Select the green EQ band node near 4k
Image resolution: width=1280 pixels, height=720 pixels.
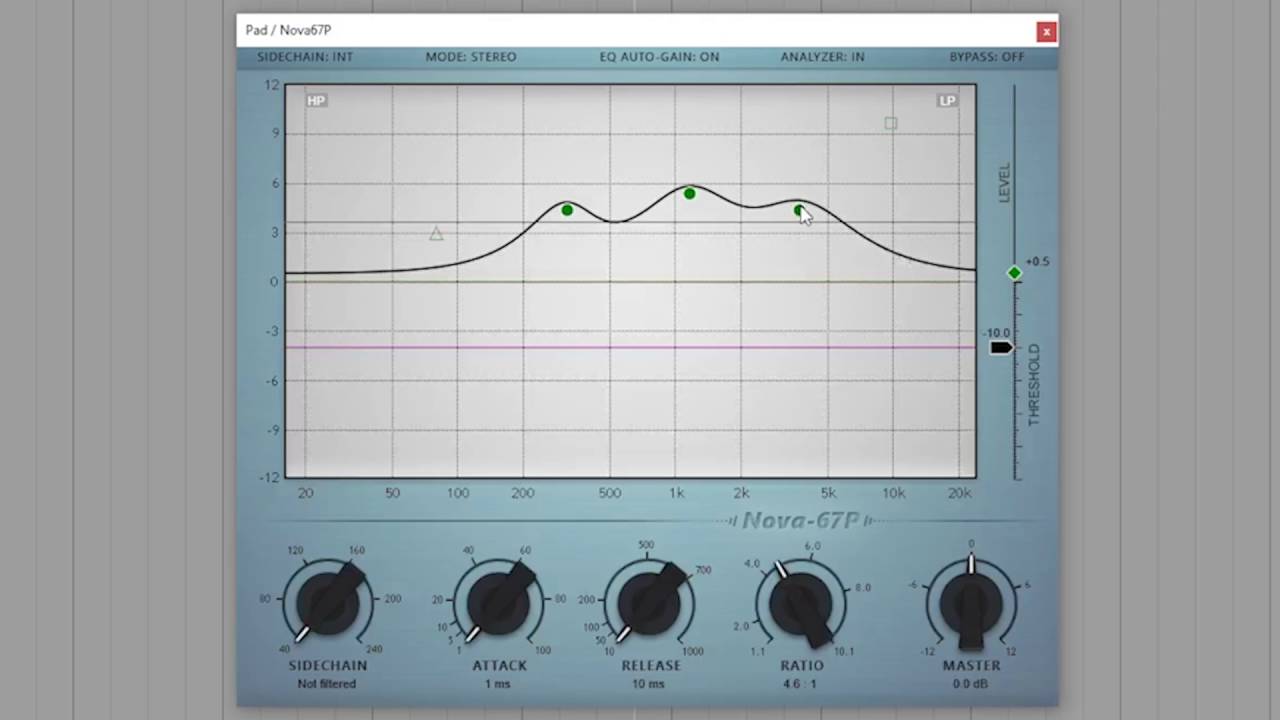pos(798,210)
